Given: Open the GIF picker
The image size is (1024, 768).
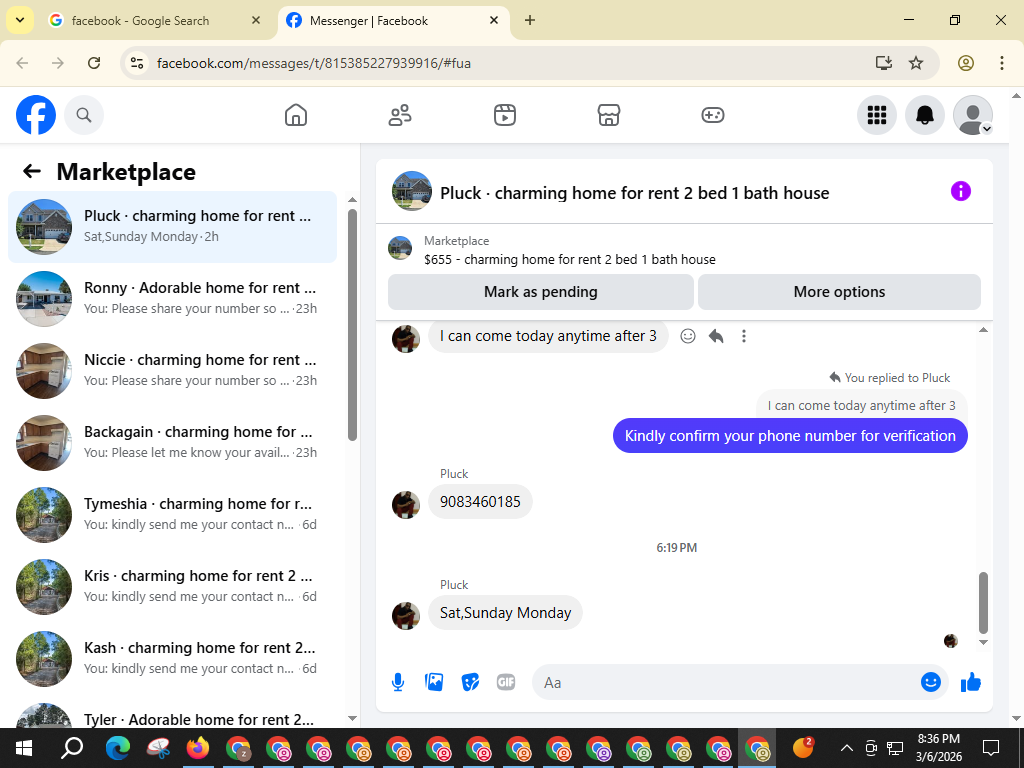Looking at the screenshot, I should click(x=506, y=682).
